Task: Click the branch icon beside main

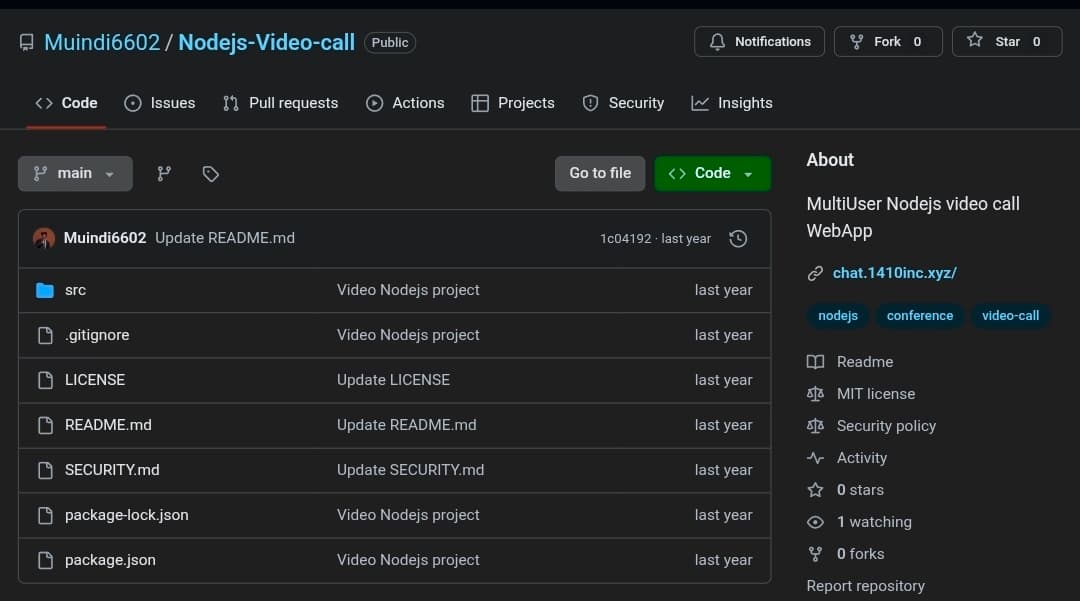Action: point(163,173)
